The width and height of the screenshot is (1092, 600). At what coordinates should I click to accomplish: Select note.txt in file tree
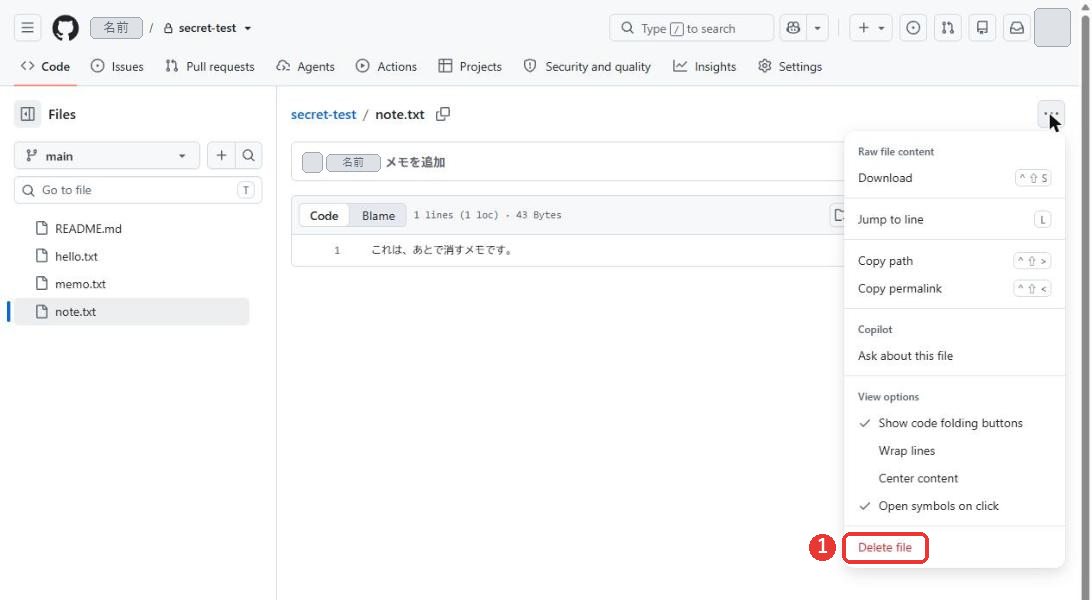tap(132, 312)
